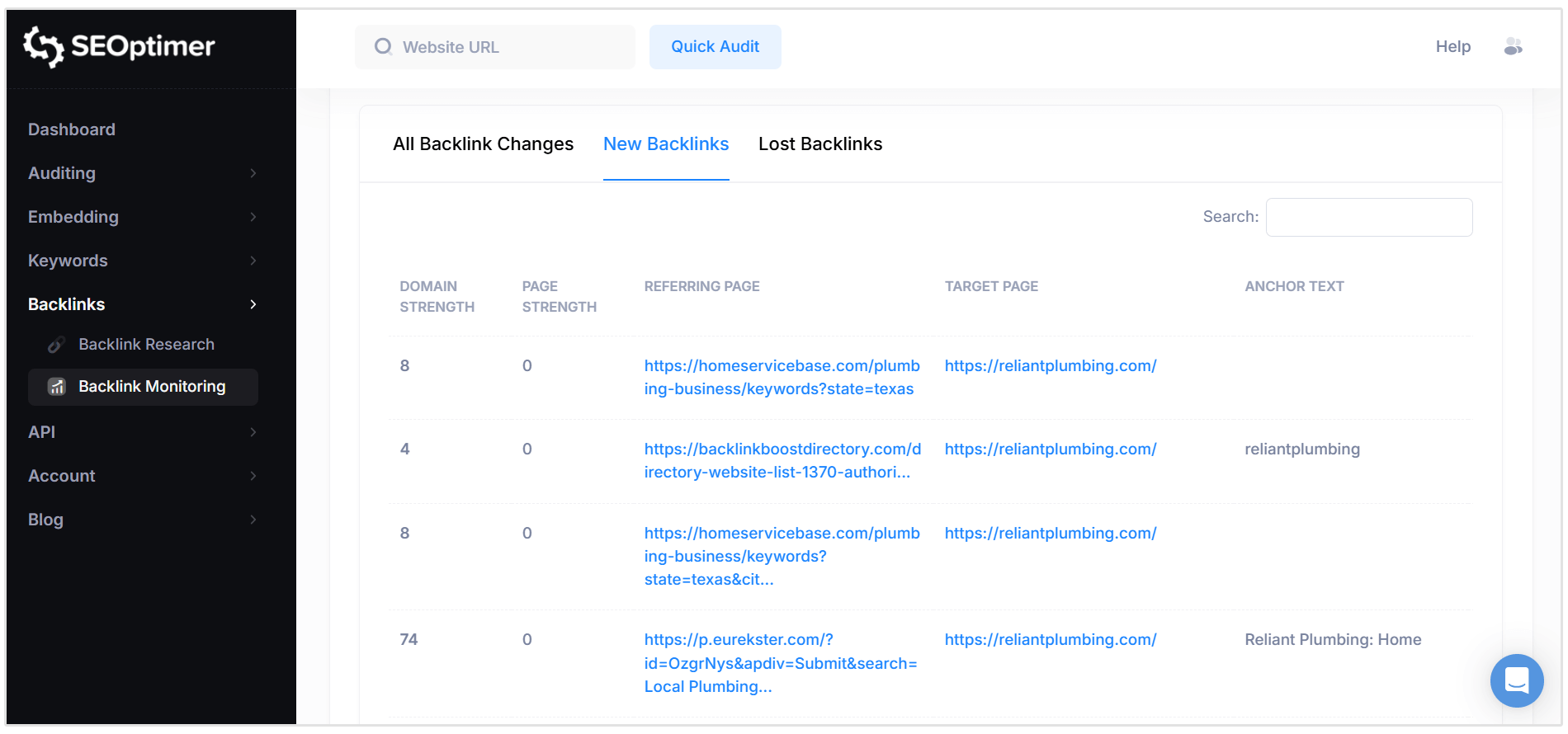Image resolution: width=1568 pixels, height=734 pixels.
Task: Open the Help link
Action: coord(1452,47)
